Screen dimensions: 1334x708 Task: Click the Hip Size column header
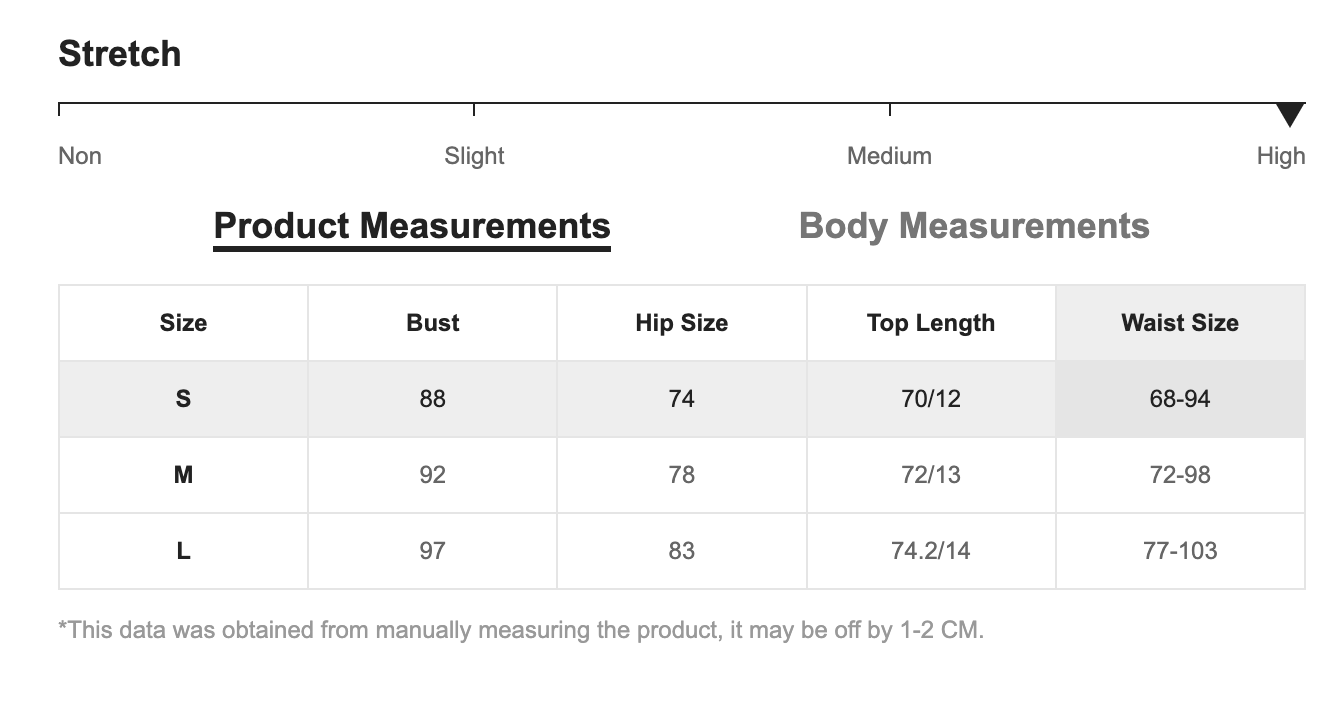pyautogui.click(x=681, y=323)
